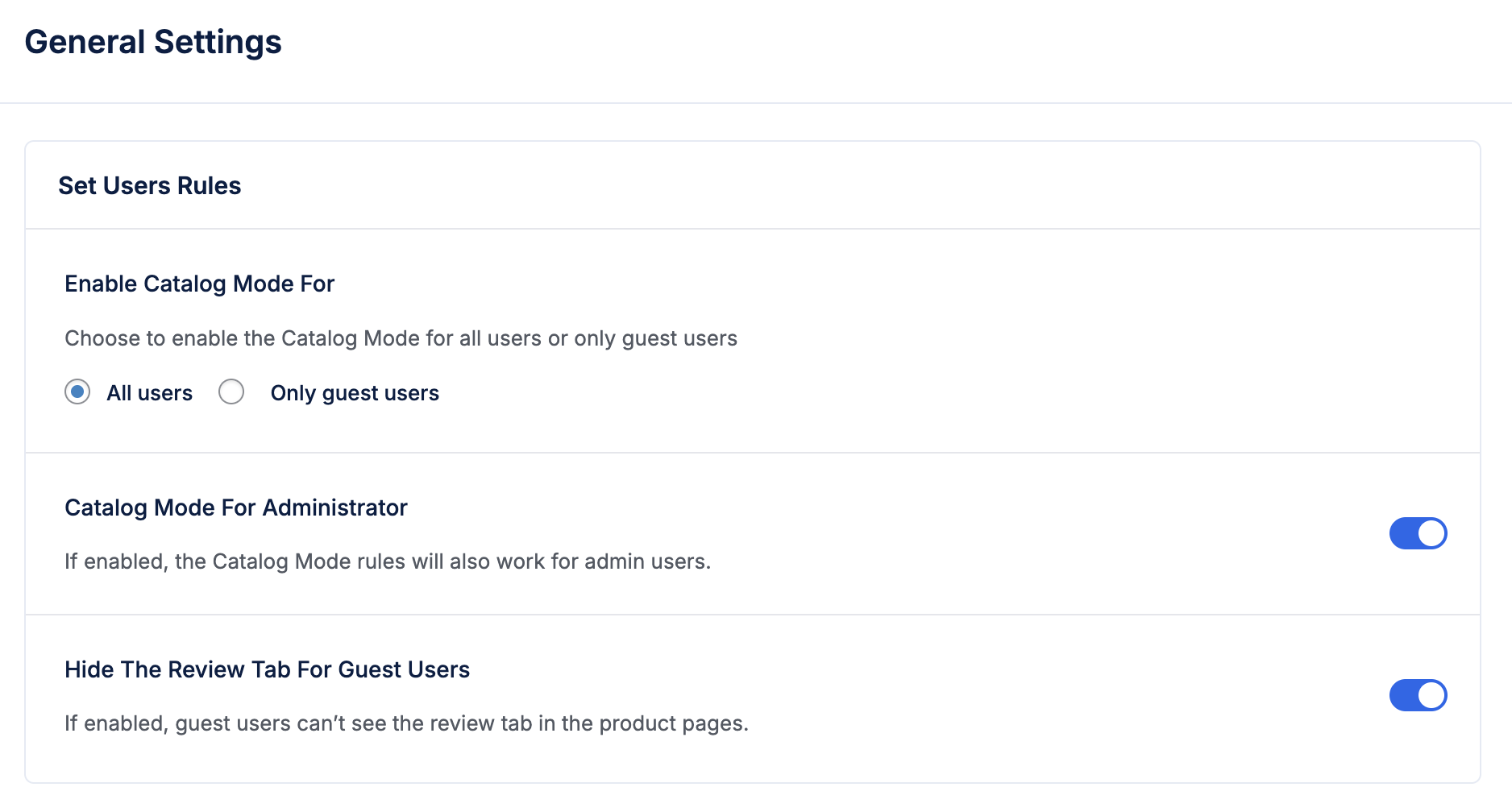Click the description about admin users rules
Viewport: 1512px width, 812px height.
[x=388, y=561]
